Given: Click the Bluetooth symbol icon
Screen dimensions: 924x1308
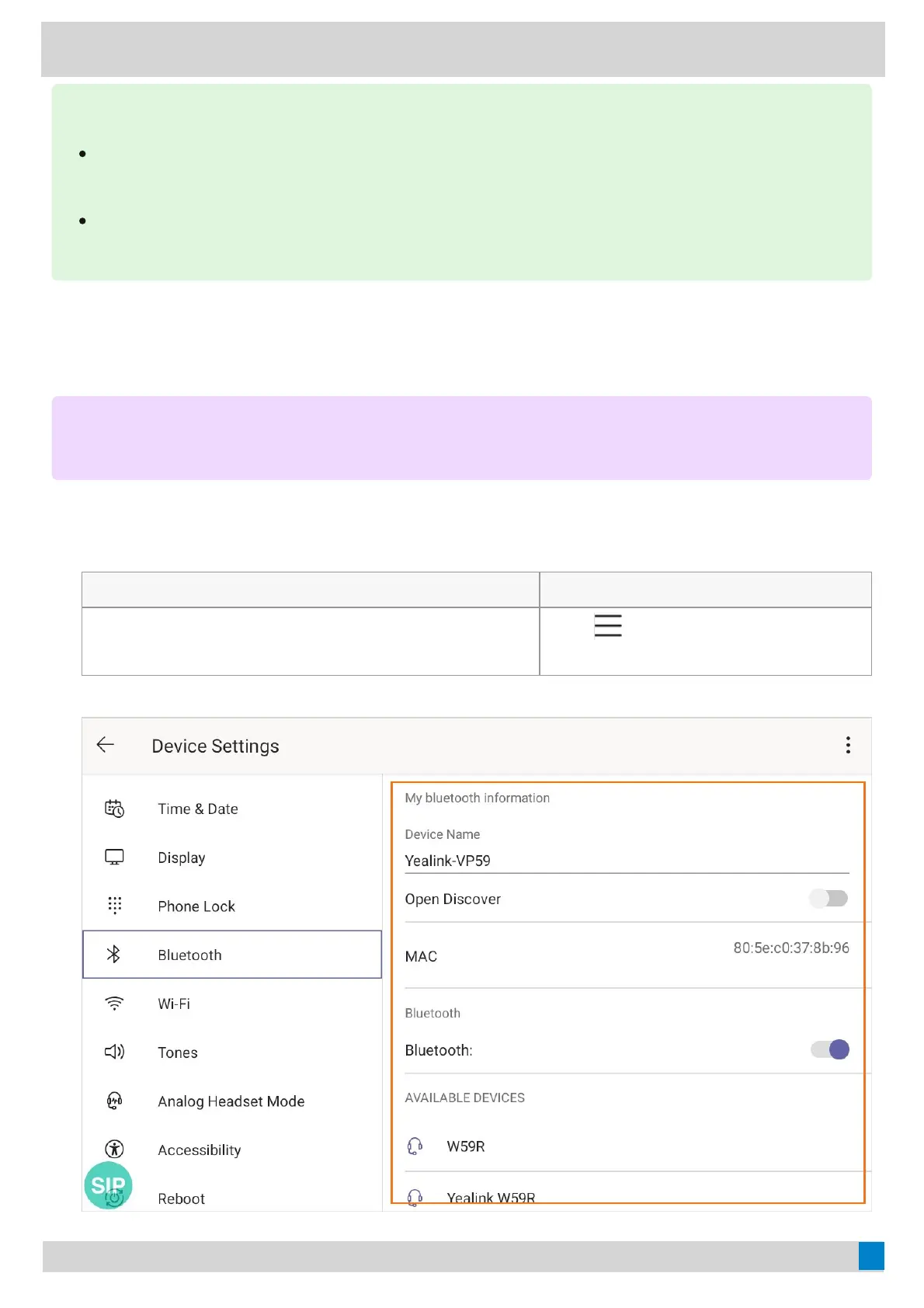Looking at the screenshot, I should coord(114,954).
